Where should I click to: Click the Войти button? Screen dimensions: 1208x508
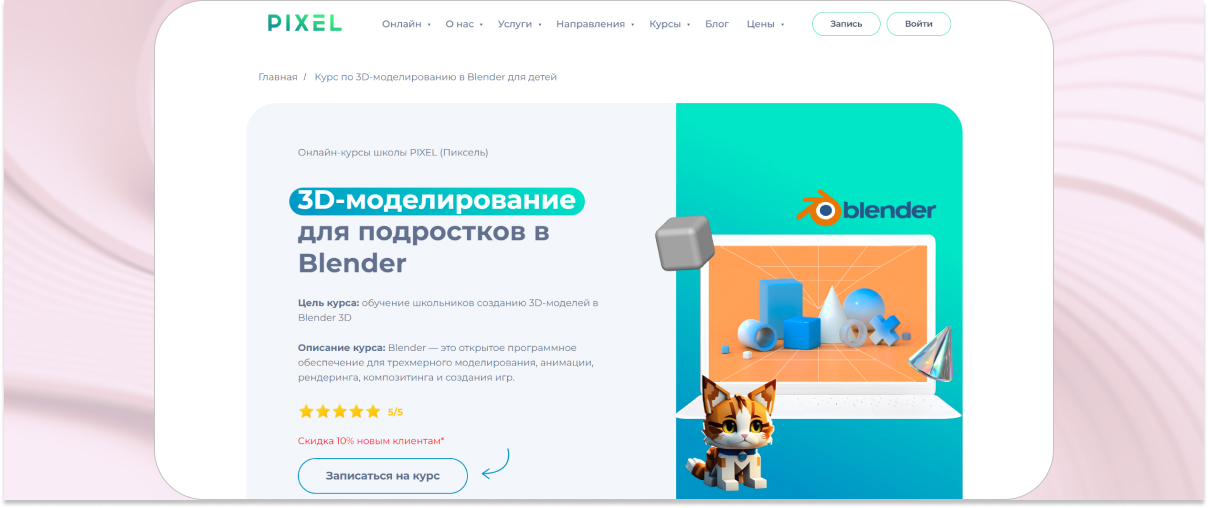click(x=919, y=24)
